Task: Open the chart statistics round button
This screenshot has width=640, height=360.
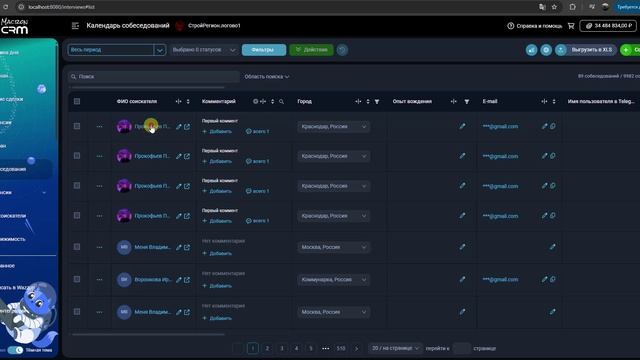Action: pos(531,50)
